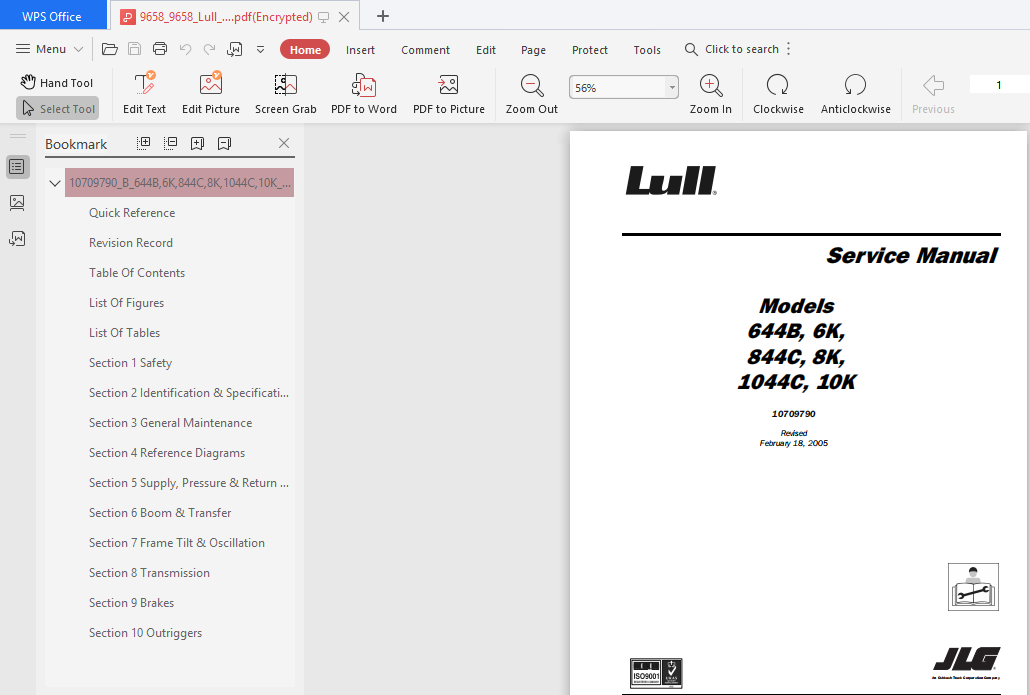Viewport: 1030px width, 695px height.
Task: Open the thumbnail panel sidebar icon
Action: [18, 202]
